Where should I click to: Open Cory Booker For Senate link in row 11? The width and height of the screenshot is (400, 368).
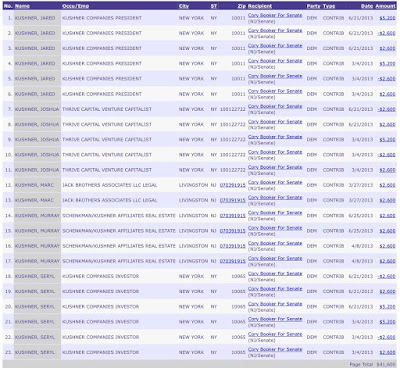pos(275,167)
